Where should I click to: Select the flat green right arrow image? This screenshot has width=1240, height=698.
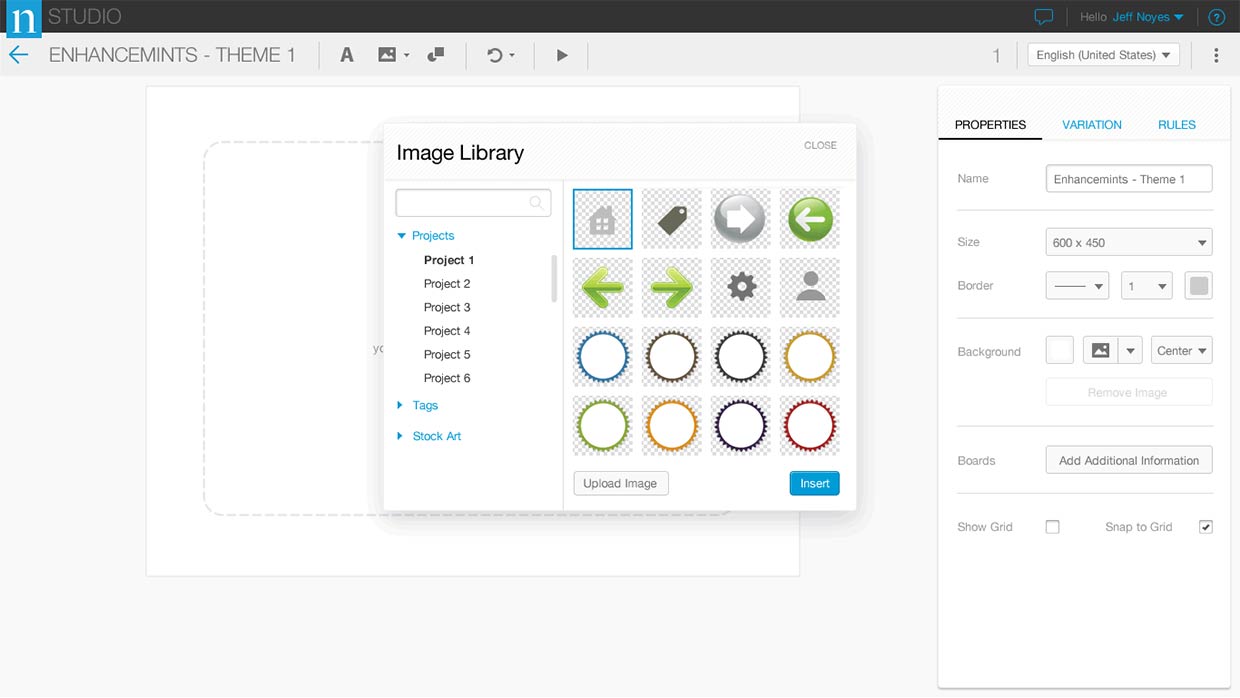[x=672, y=288]
